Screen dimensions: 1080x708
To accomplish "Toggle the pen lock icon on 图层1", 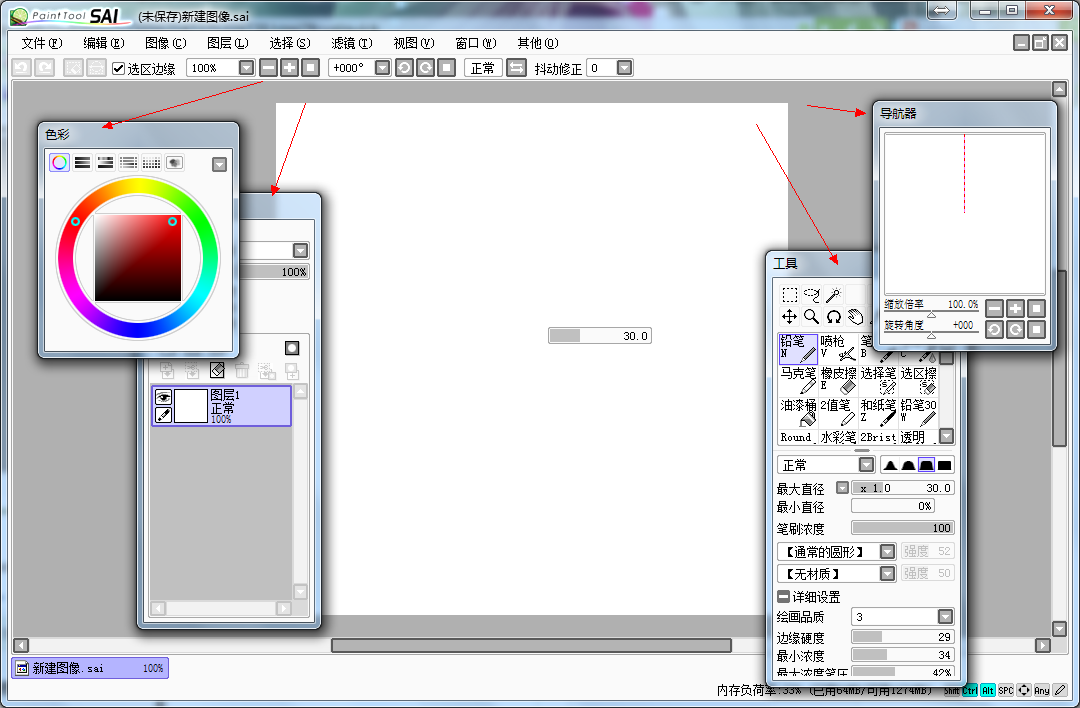I will coord(163,415).
